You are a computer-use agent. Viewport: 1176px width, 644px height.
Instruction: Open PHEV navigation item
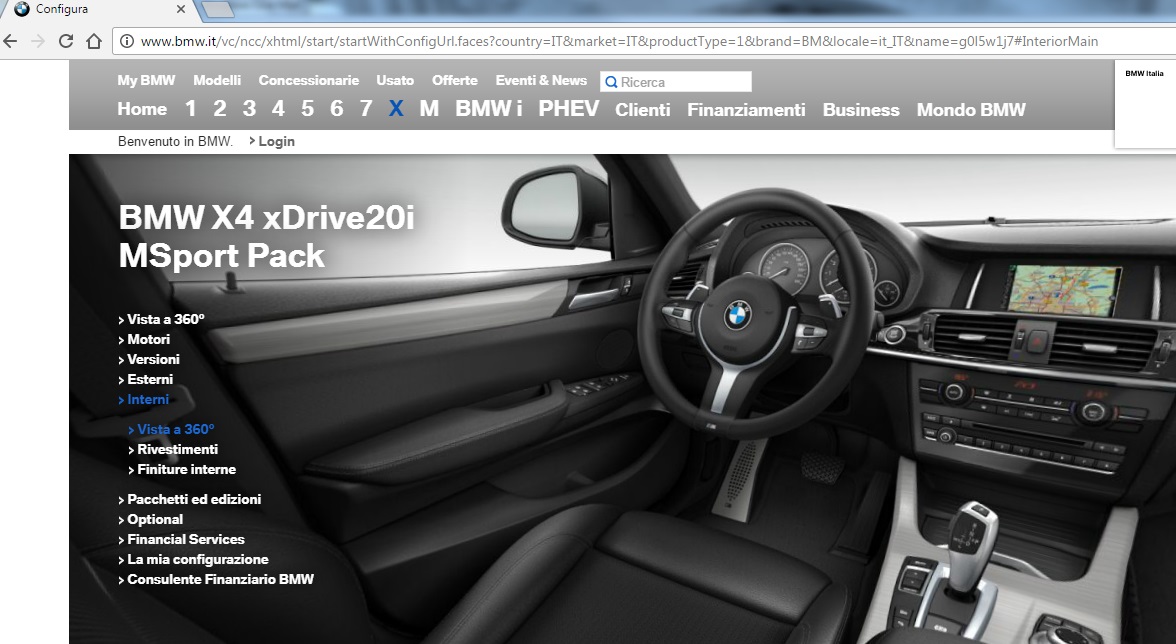568,109
